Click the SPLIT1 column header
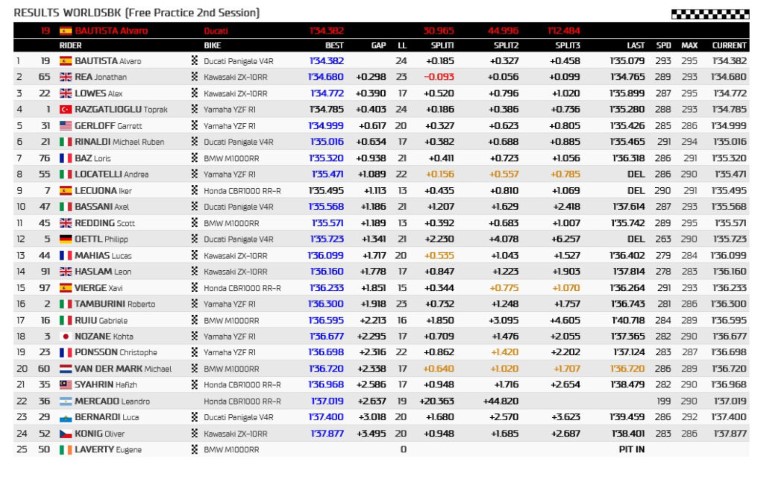 click(442, 45)
